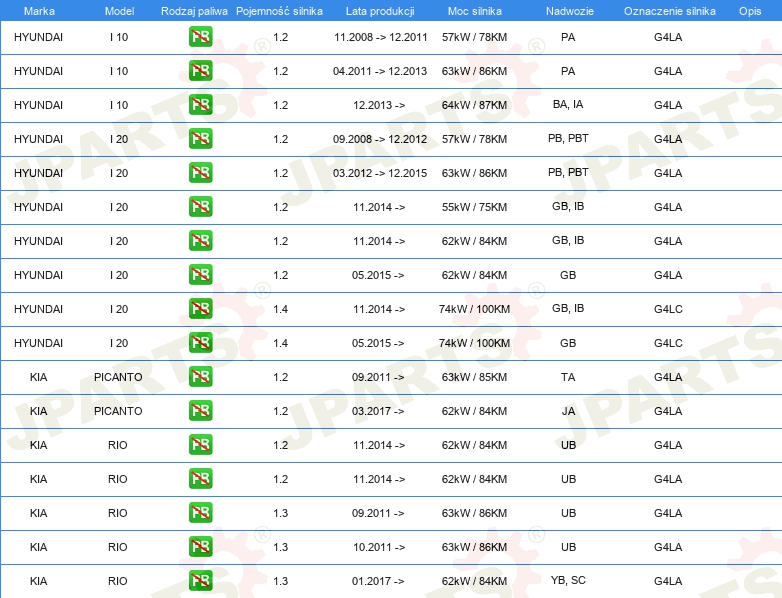The image size is (782, 598).
Task: Click PICANTO model in the 09.2011 row
Action: (118, 377)
